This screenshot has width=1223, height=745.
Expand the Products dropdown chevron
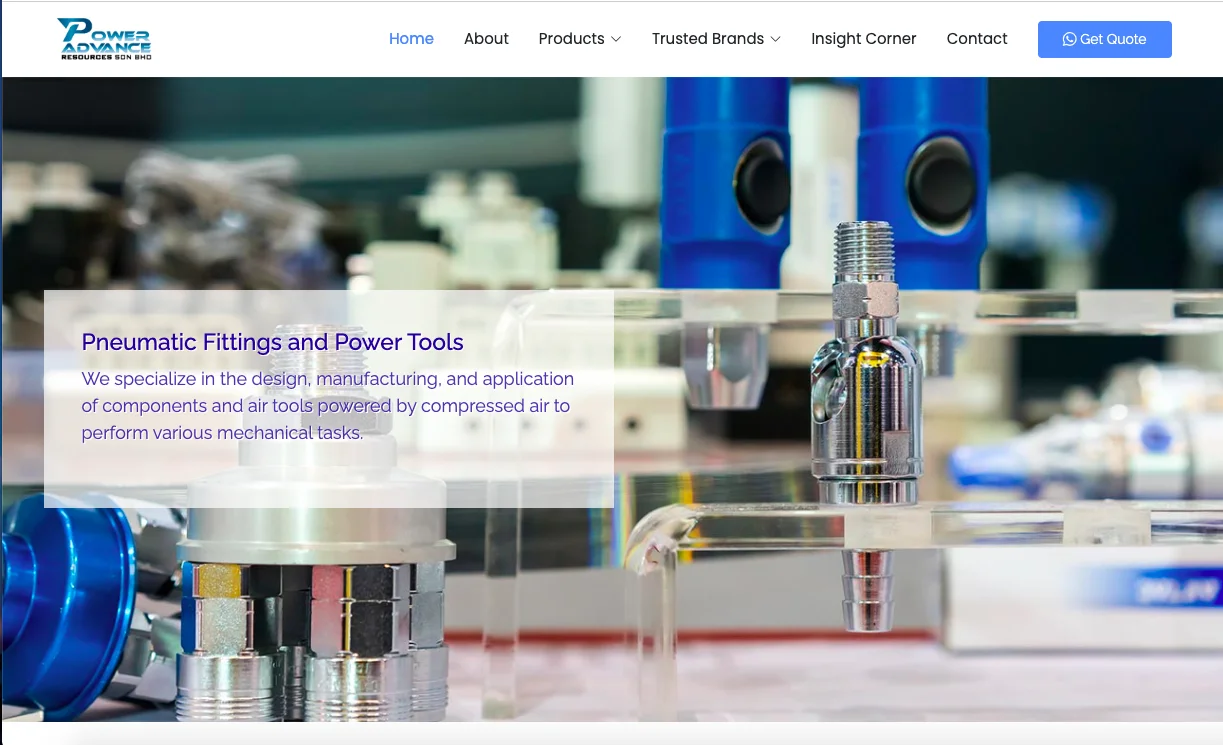tap(616, 39)
